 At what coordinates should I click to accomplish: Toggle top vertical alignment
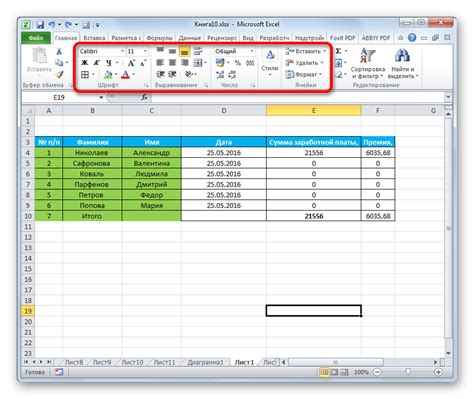(160, 51)
